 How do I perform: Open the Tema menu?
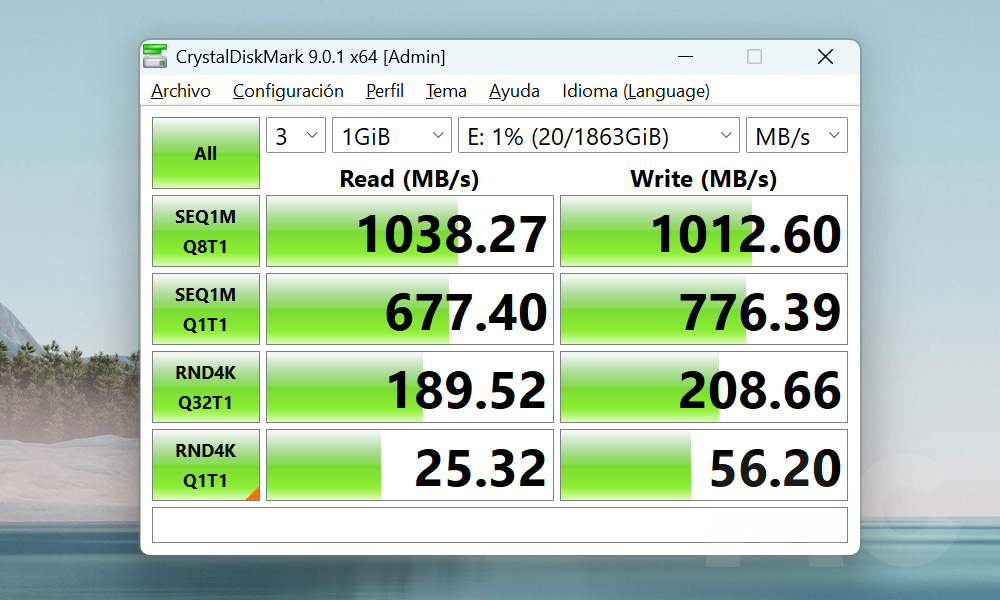[x=446, y=91]
